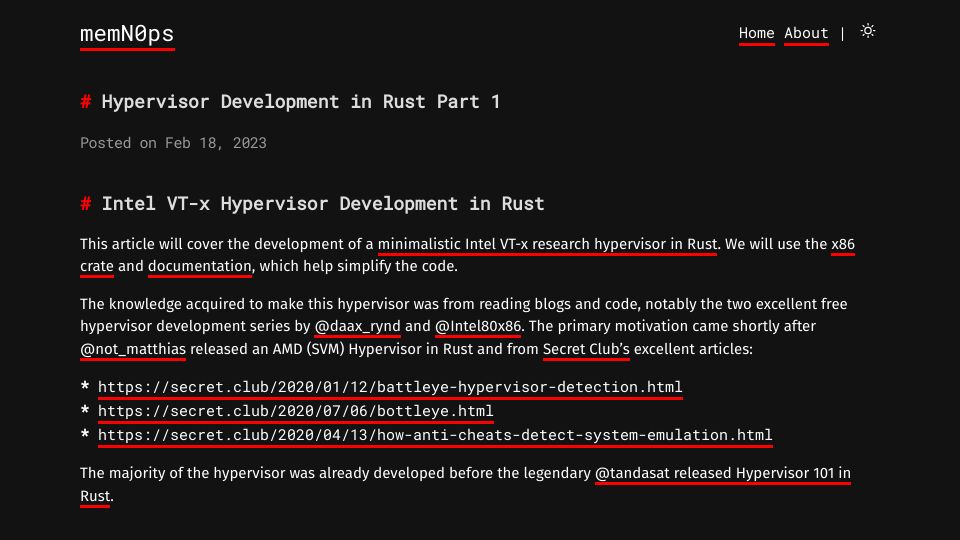
Task: Open the how-anti-cheats-detect-system-emulation URL
Action: coord(435,435)
